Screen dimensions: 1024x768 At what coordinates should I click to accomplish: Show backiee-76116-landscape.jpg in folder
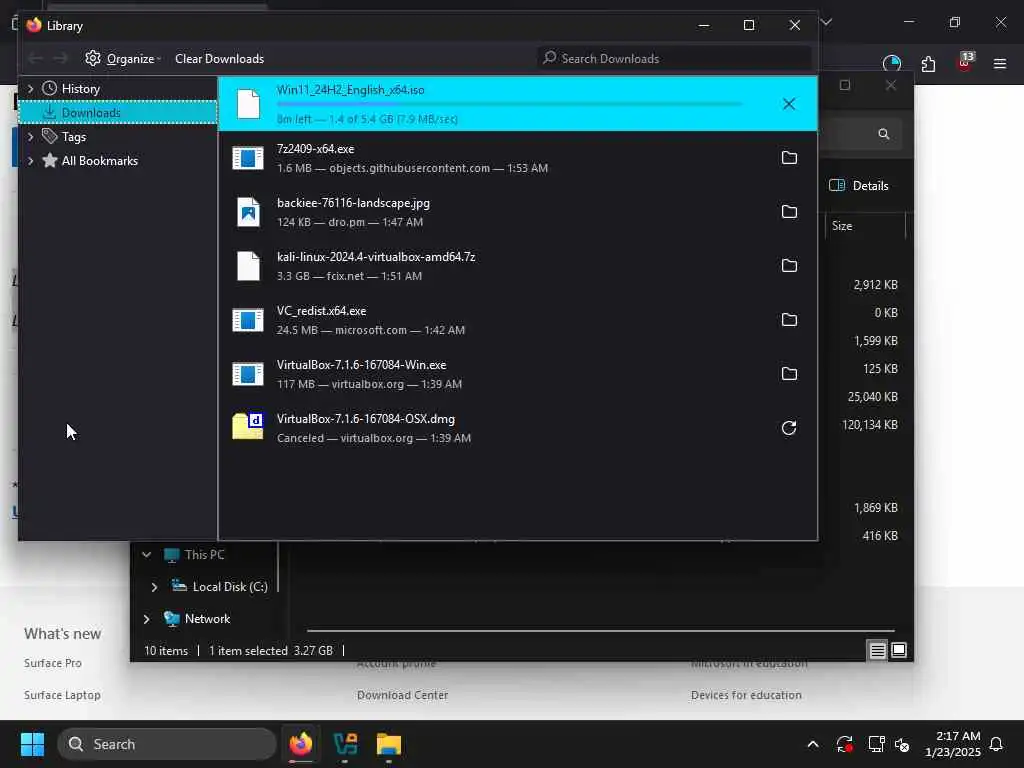pyautogui.click(x=789, y=212)
